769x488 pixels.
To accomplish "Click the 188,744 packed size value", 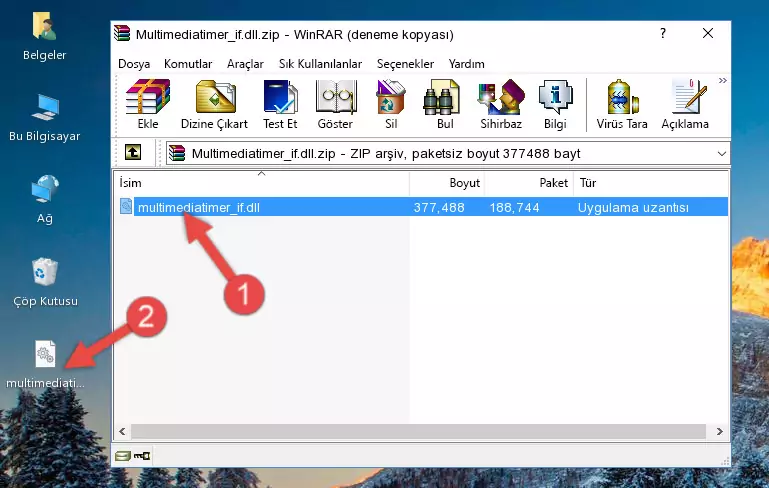I will pos(514,207).
